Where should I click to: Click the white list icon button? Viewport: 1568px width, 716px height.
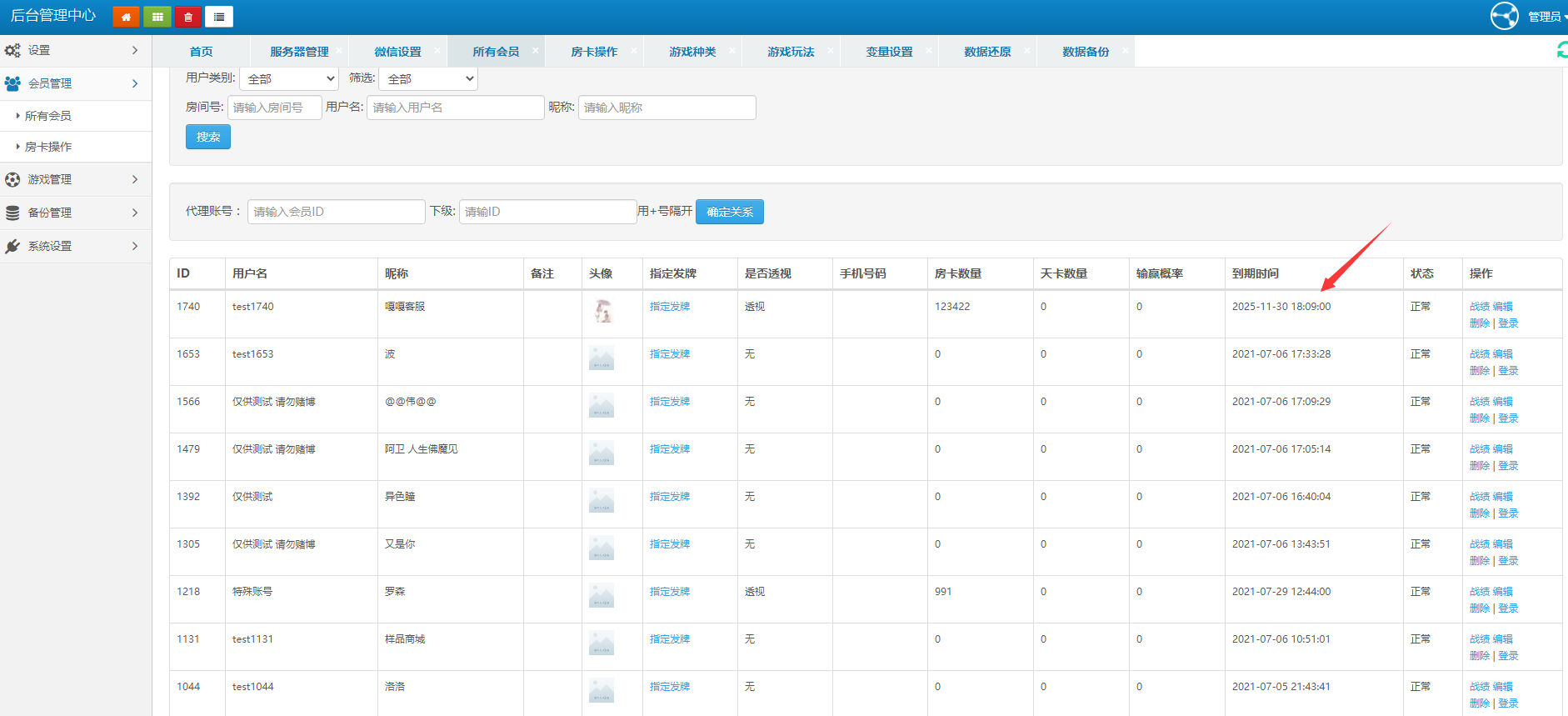pos(219,17)
